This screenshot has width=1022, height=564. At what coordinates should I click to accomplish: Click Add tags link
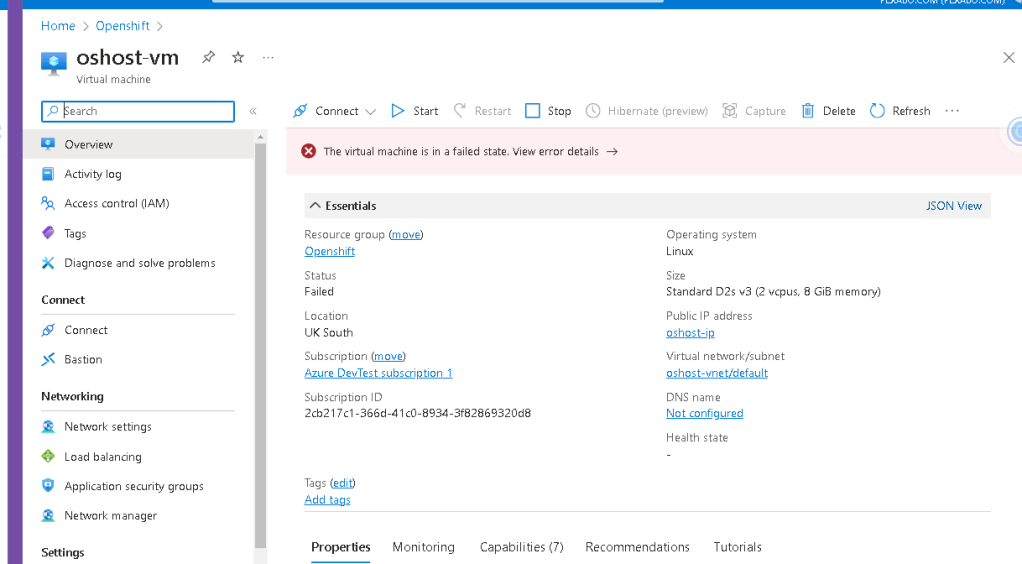[327, 499]
